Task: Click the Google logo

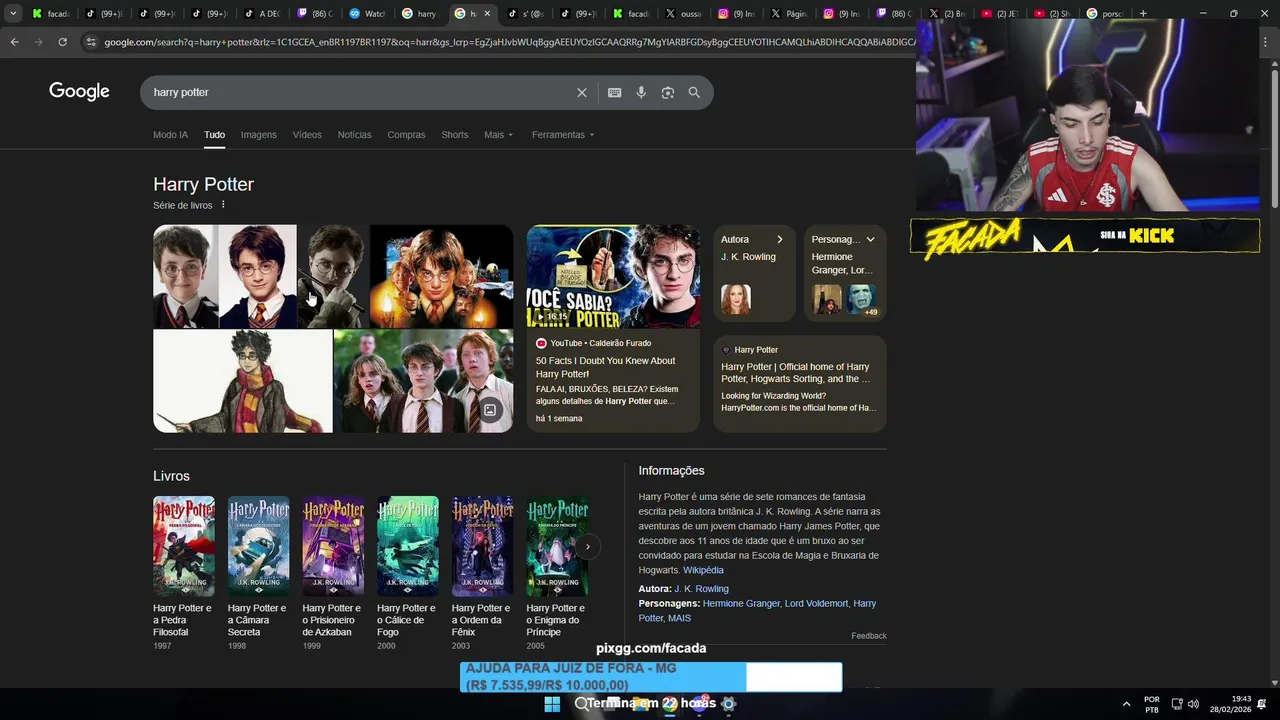Action: tap(79, 92)
